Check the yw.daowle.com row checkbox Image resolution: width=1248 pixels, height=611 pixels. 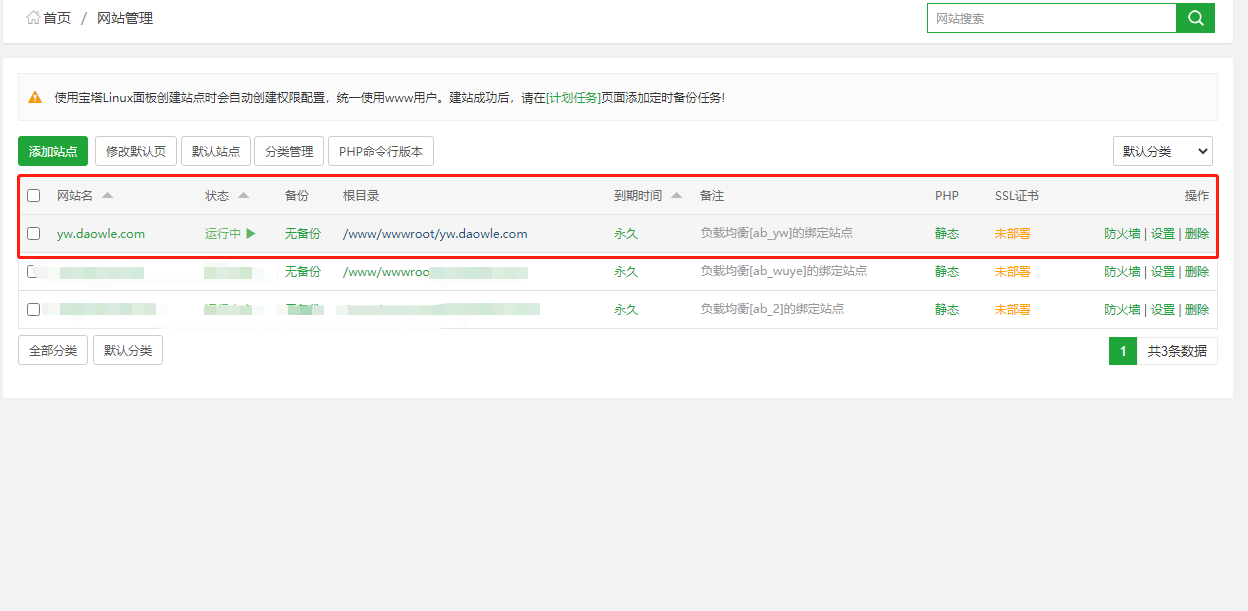[x=34, y=234]
